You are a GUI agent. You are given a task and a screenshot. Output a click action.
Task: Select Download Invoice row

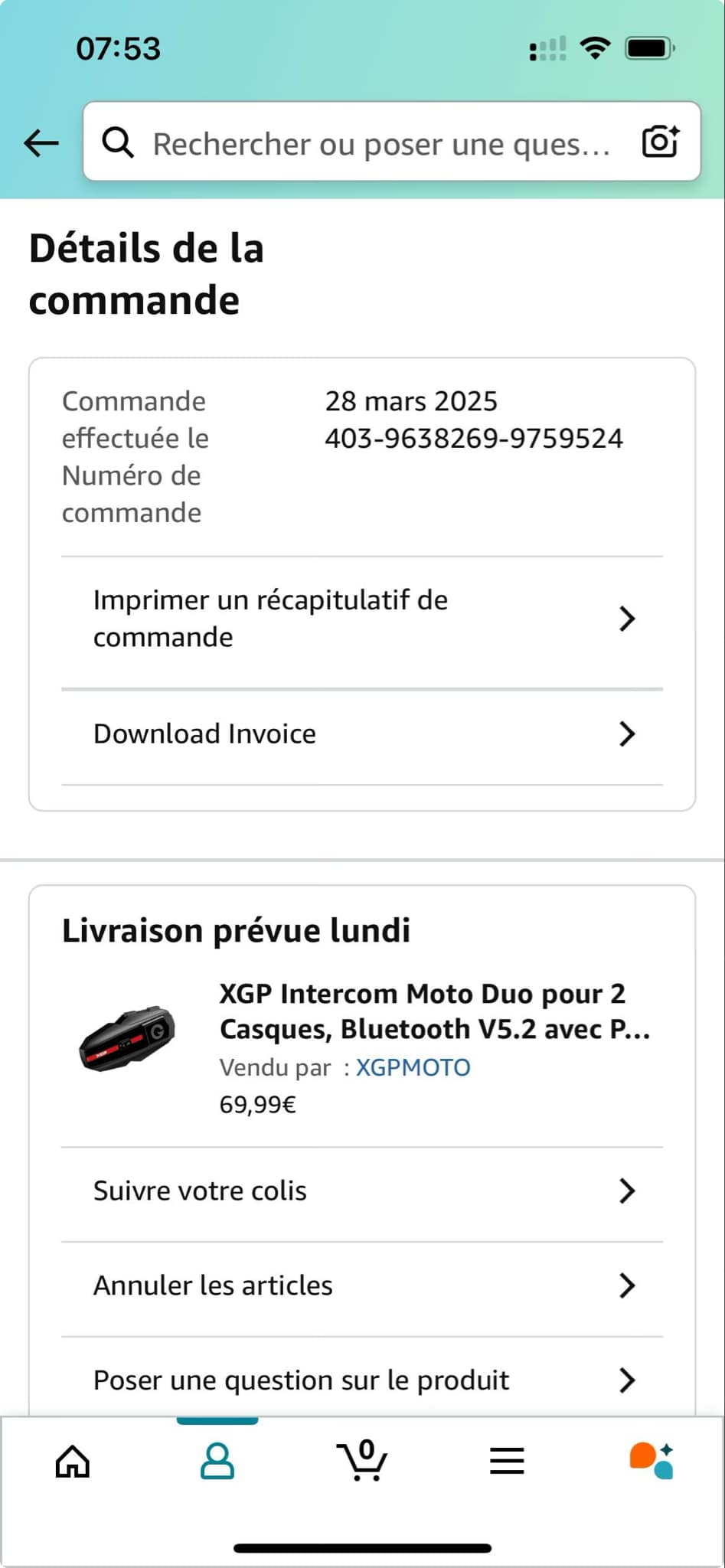204,733
